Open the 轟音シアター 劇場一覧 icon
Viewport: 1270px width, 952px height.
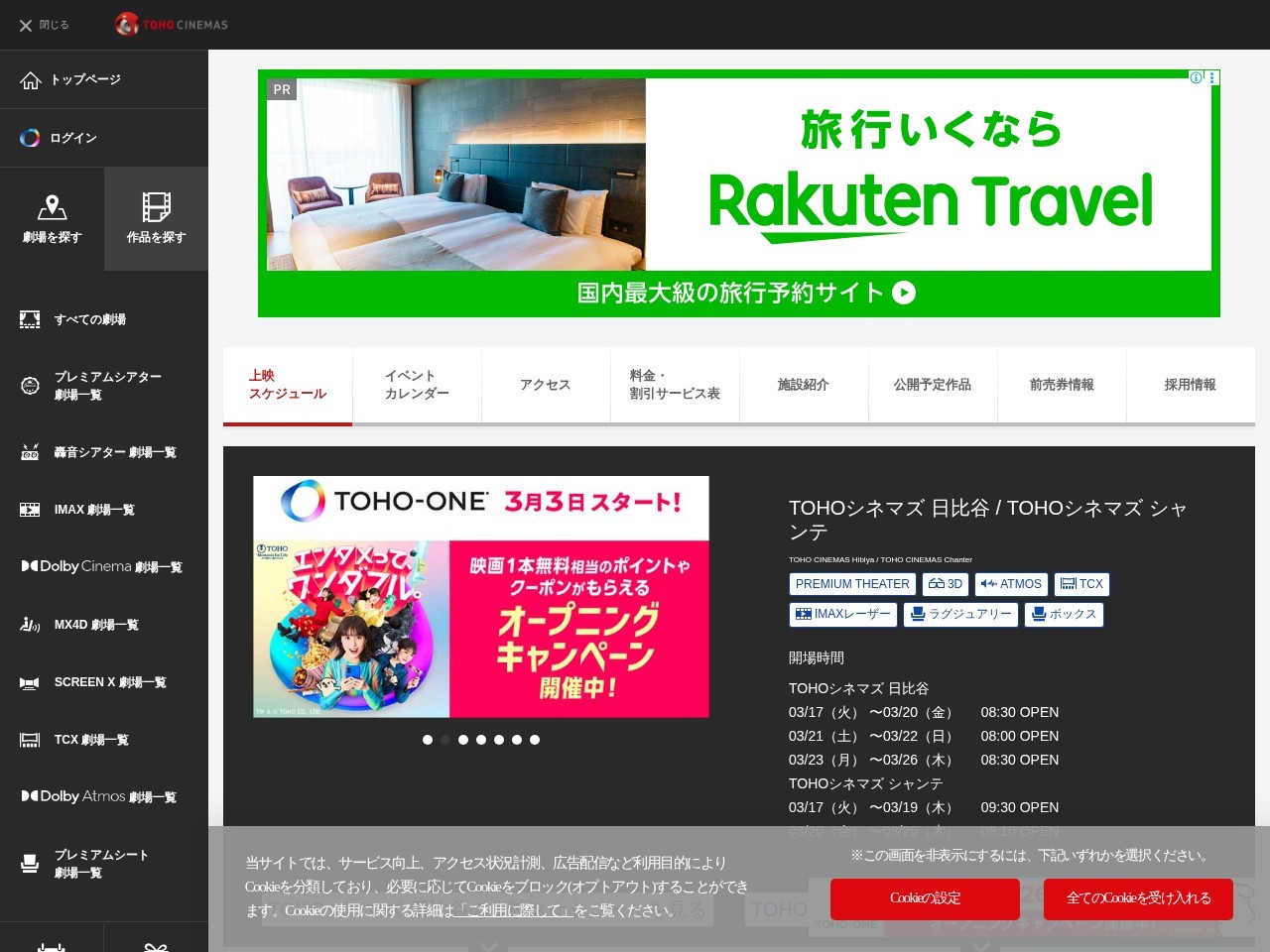point(30,451)
